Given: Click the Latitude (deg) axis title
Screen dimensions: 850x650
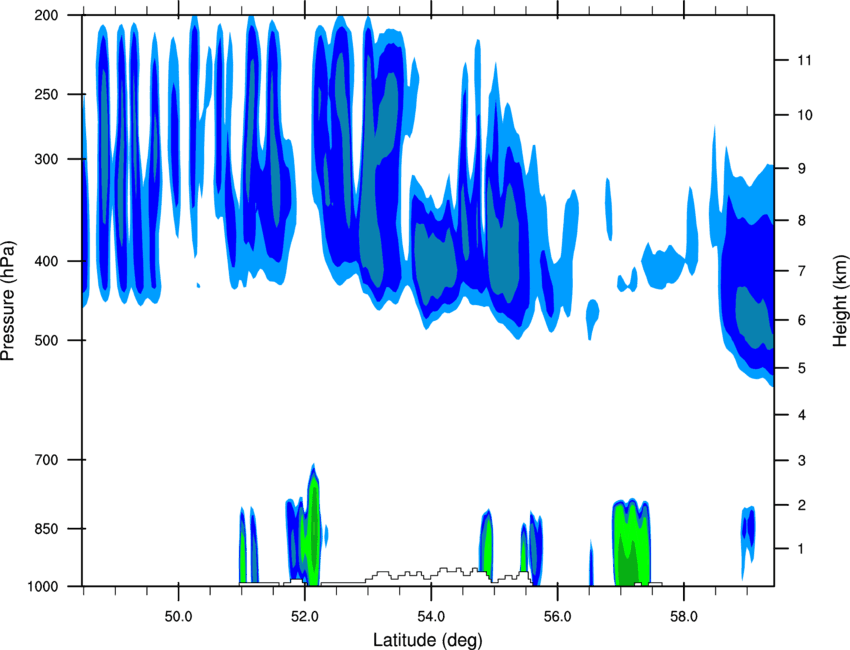Looking at the screenshot, I should point(428,640).
